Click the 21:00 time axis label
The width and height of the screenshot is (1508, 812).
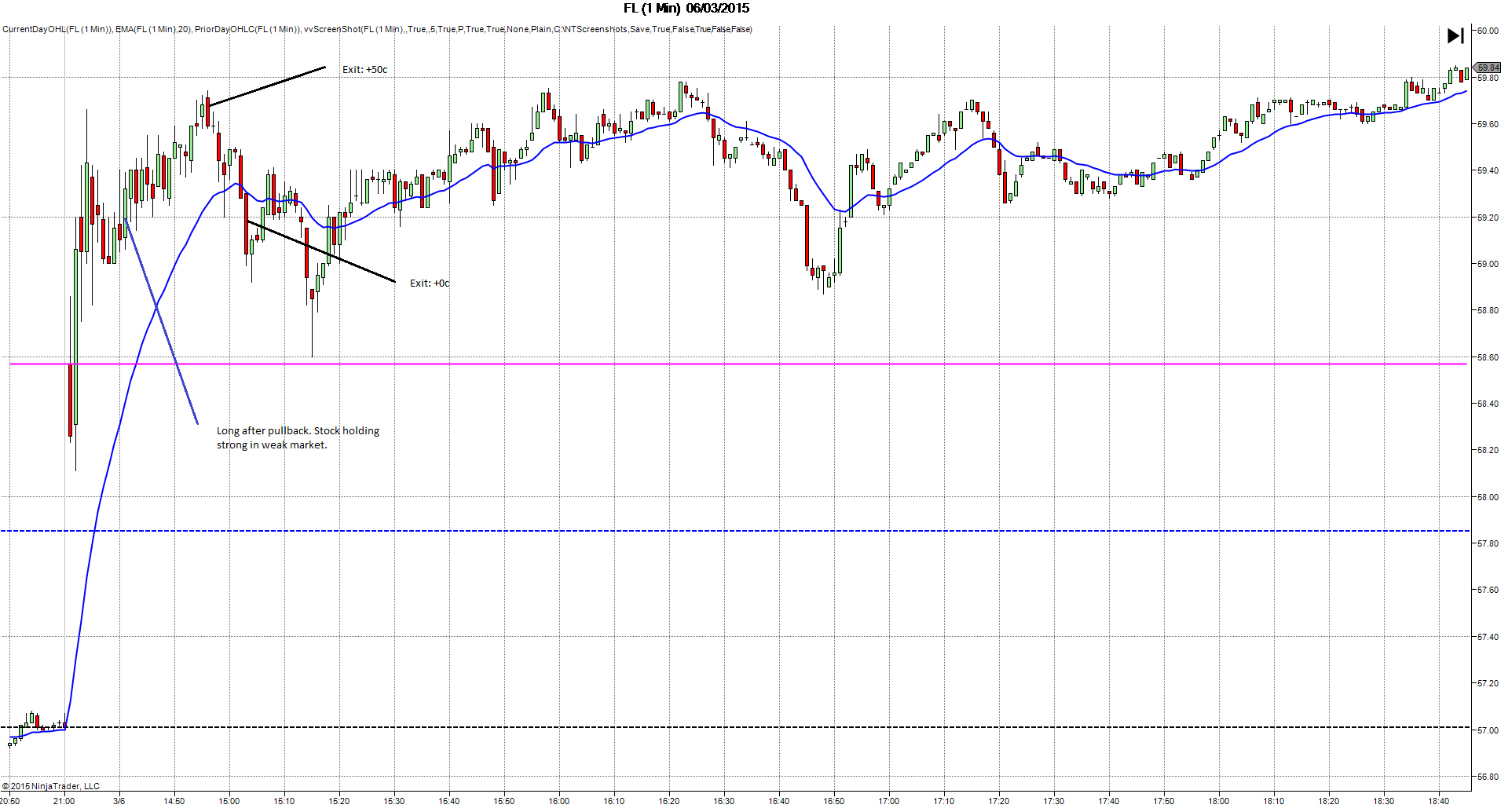click(64, 801)
